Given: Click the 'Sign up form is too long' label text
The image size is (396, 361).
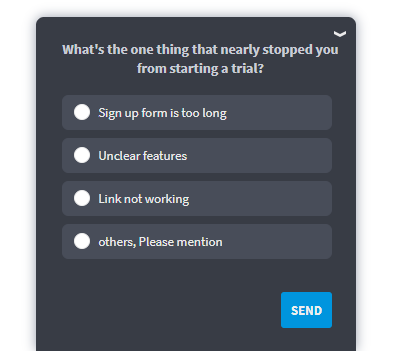Looking at the screenshot, I should (162, 113).
